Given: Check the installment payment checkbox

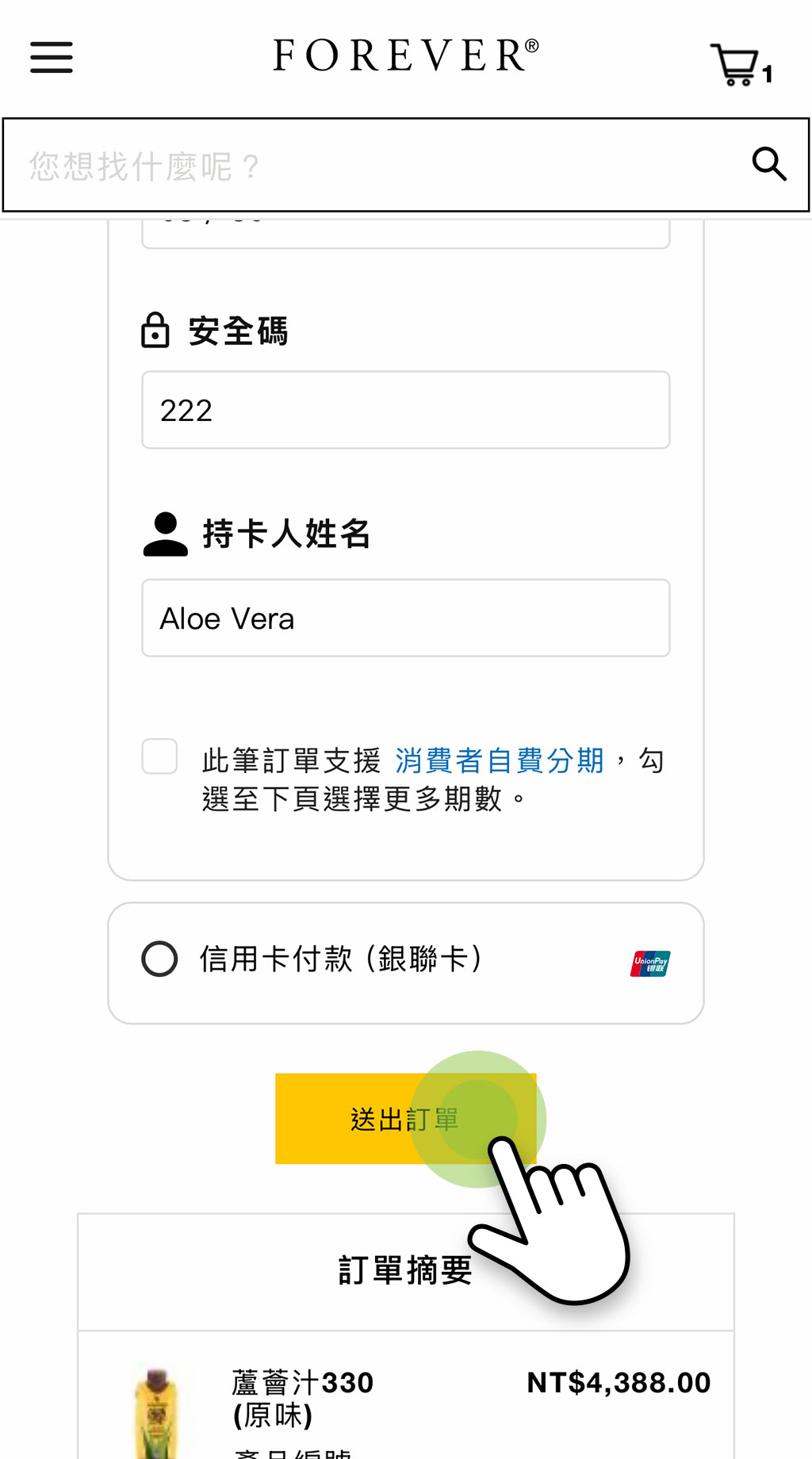Looking at the screenshot, I should click(x=159, y=756).
